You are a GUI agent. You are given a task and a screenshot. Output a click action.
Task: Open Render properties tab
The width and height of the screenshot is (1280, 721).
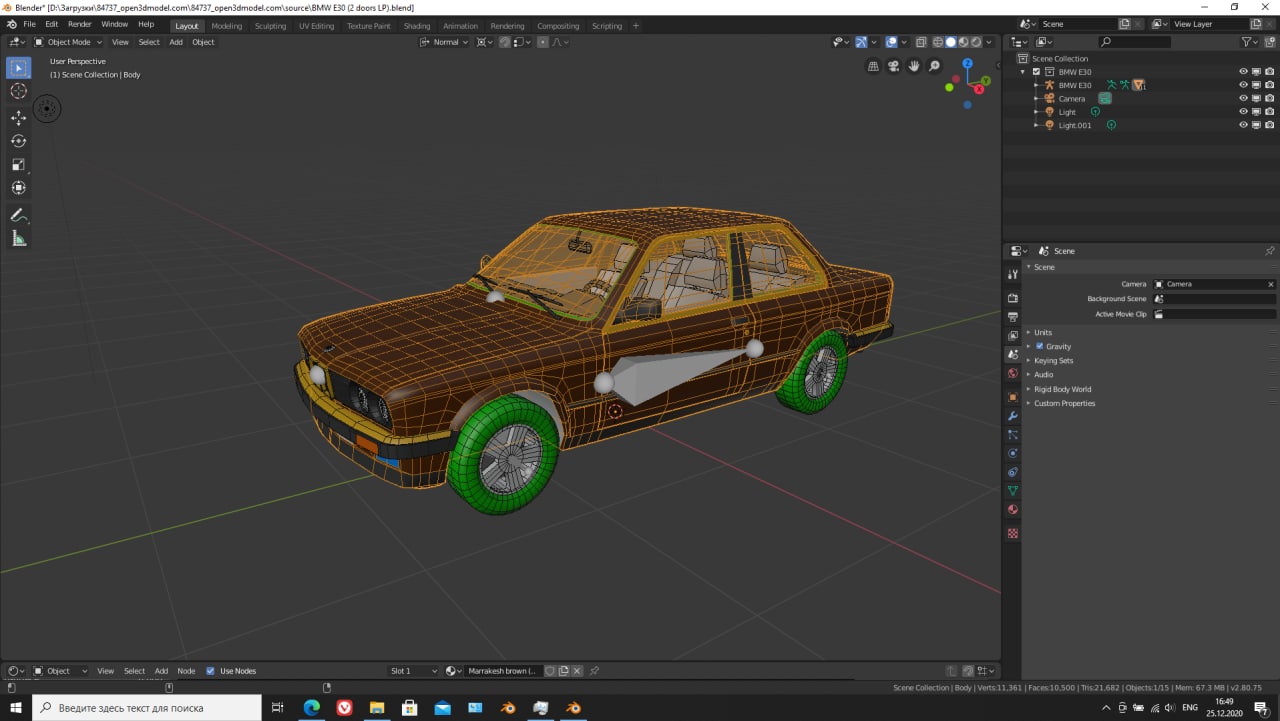(x=1013, y=298)
